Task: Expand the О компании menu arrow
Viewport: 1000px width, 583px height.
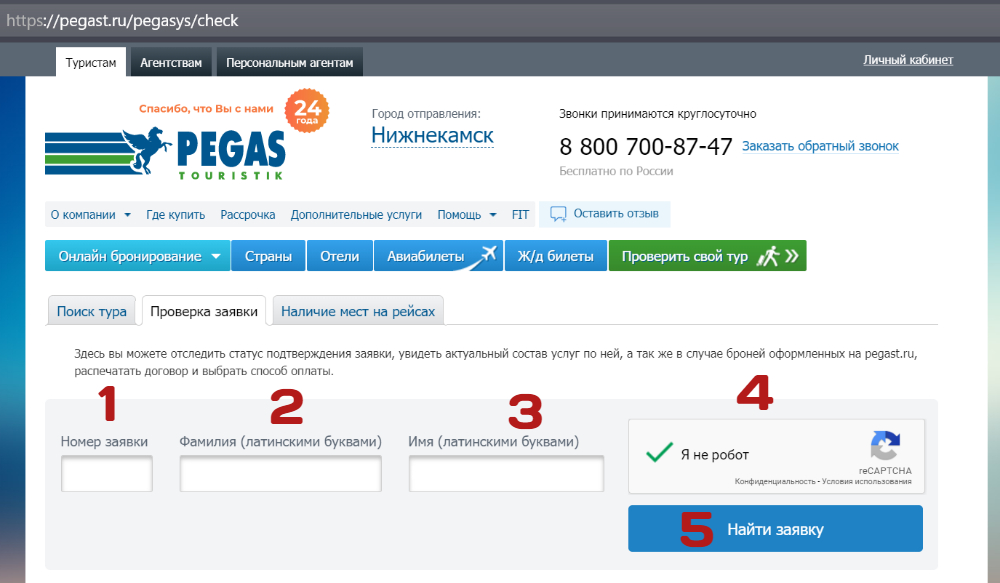Action: tap(128, 215)
